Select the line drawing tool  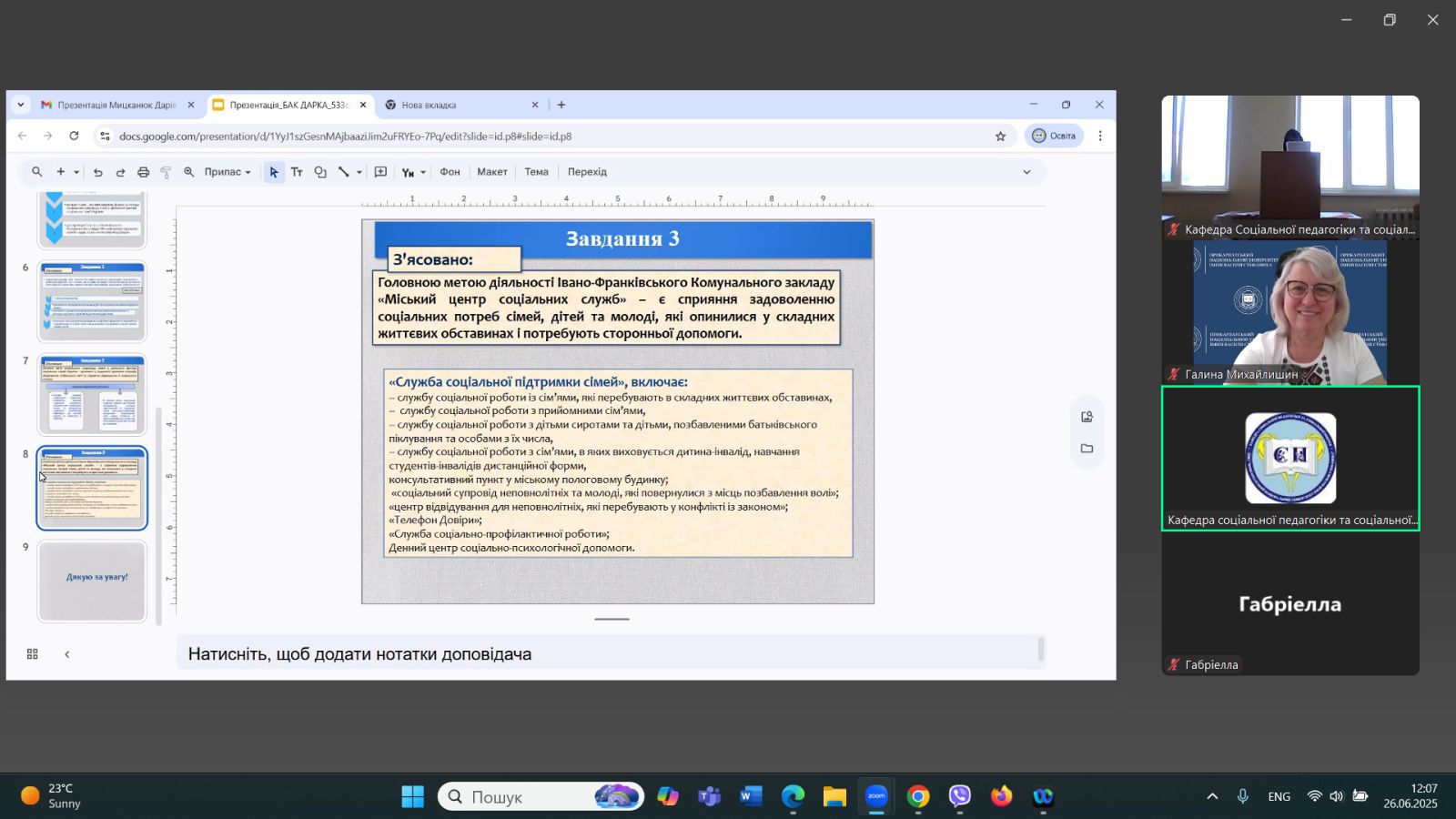(344, 172)
